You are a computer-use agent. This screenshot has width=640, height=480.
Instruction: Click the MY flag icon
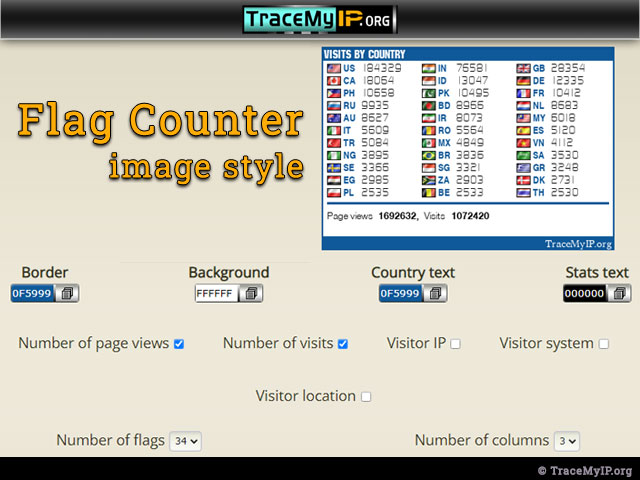click(523, 118)
